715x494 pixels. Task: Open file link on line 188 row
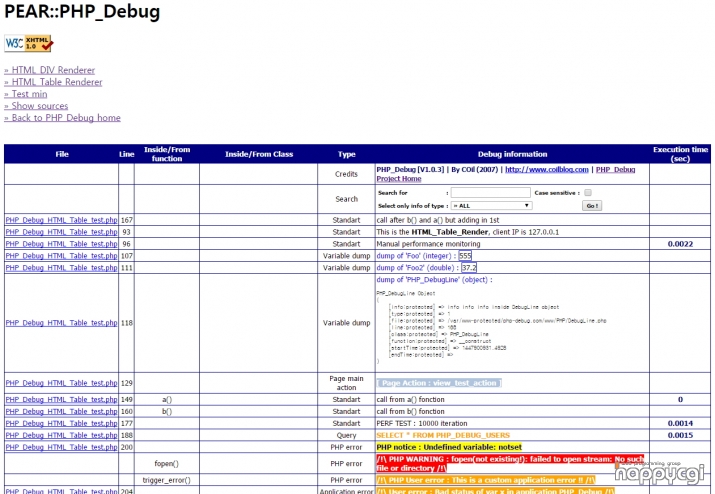coord(62,435)
